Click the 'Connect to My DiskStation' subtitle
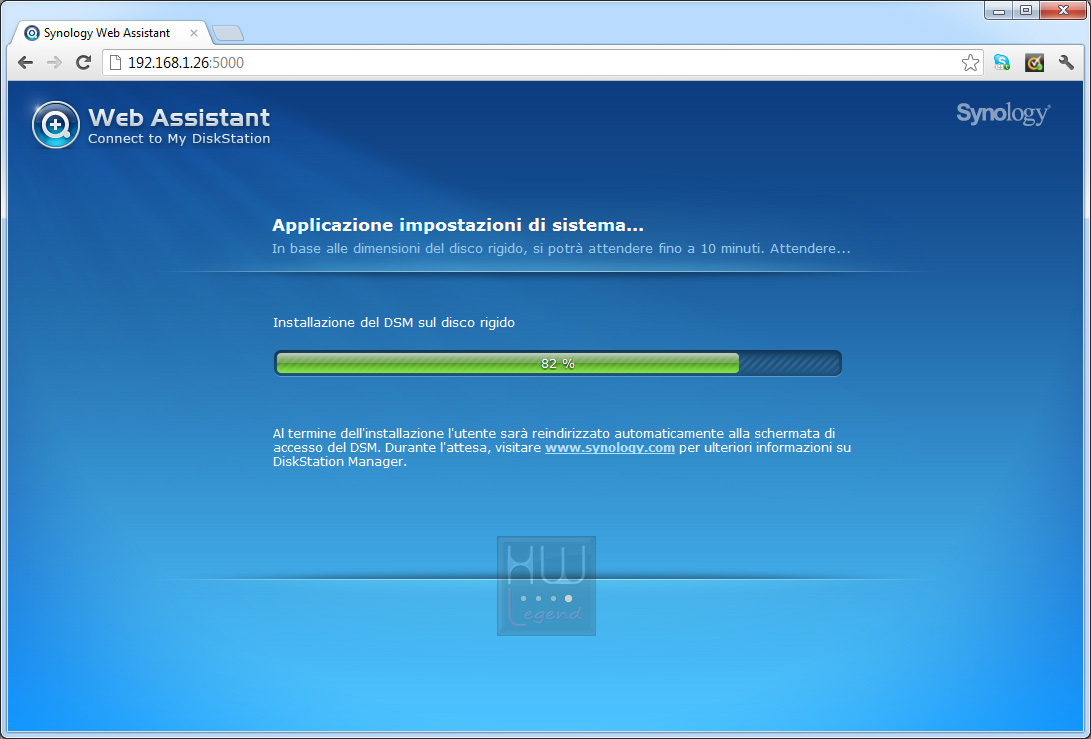The image size is (1091, 739). (x=179, y=138)
